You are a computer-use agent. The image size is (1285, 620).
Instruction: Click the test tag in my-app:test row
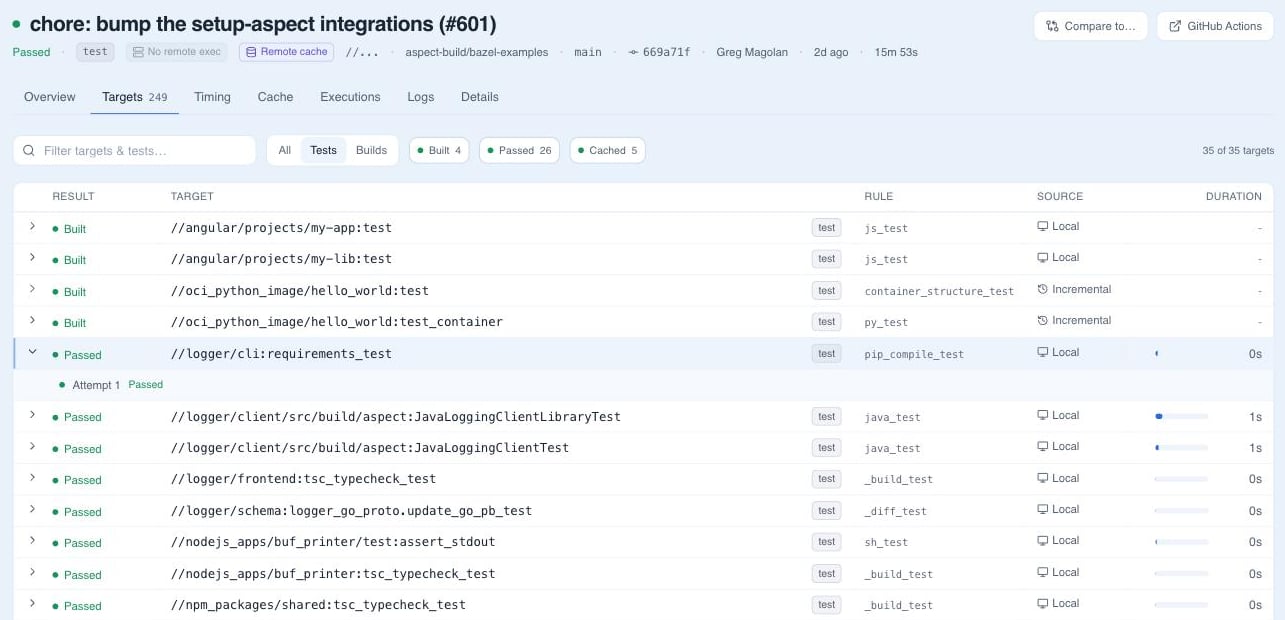(x=826, y=228)
